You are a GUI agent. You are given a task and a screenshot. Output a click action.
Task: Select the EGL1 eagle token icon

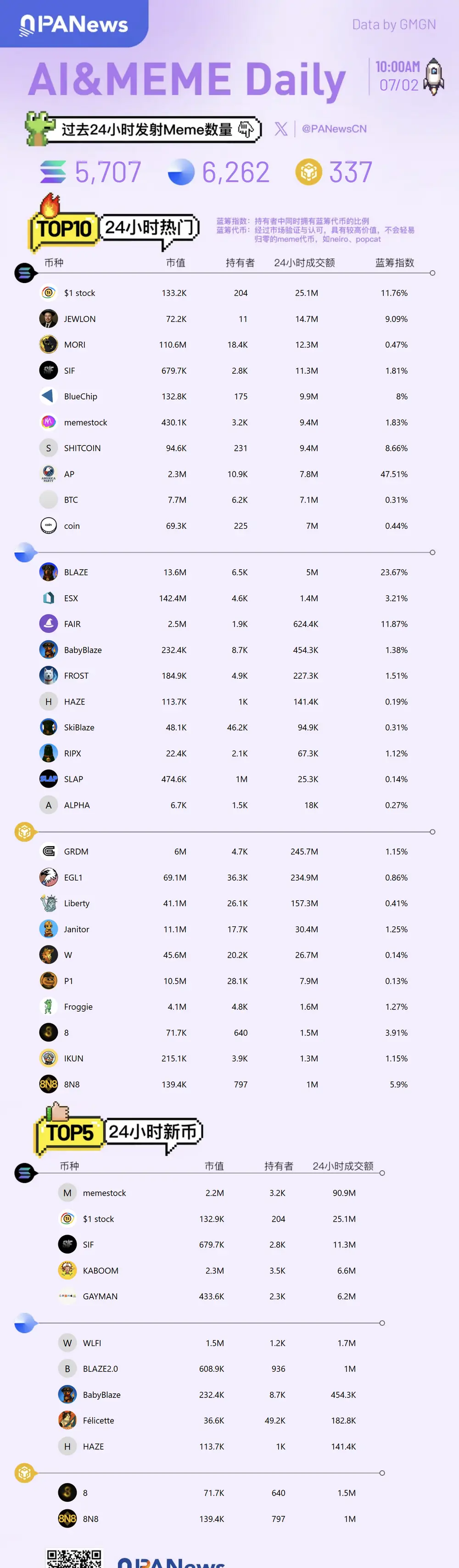[x=49, y=877]
